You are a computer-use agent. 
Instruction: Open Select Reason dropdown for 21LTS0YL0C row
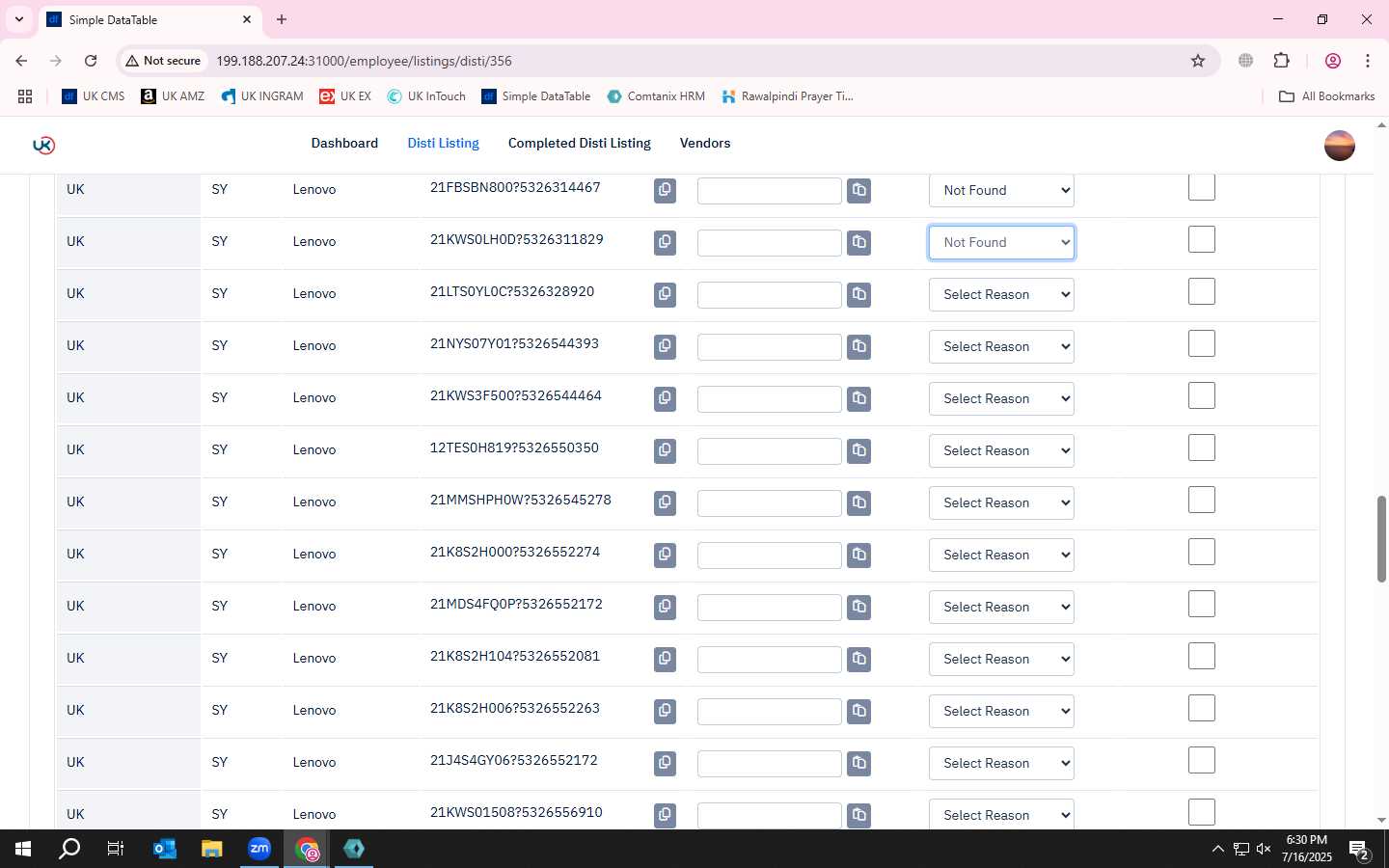coord(1001,294)
